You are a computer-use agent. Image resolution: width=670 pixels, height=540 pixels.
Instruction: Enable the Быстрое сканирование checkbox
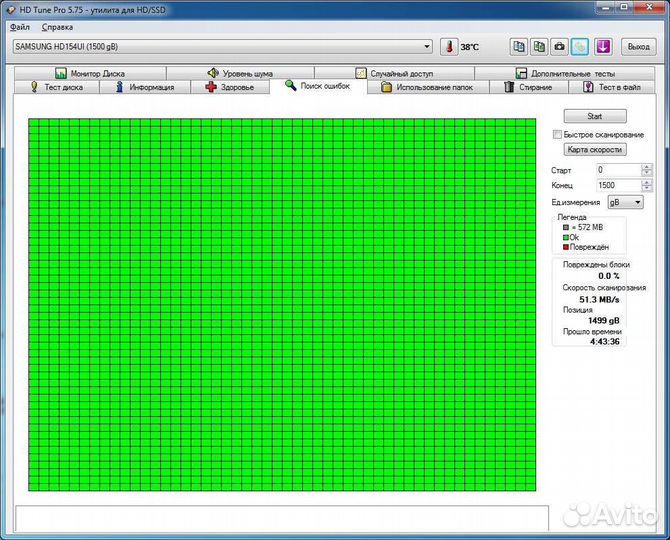point(557,135)
